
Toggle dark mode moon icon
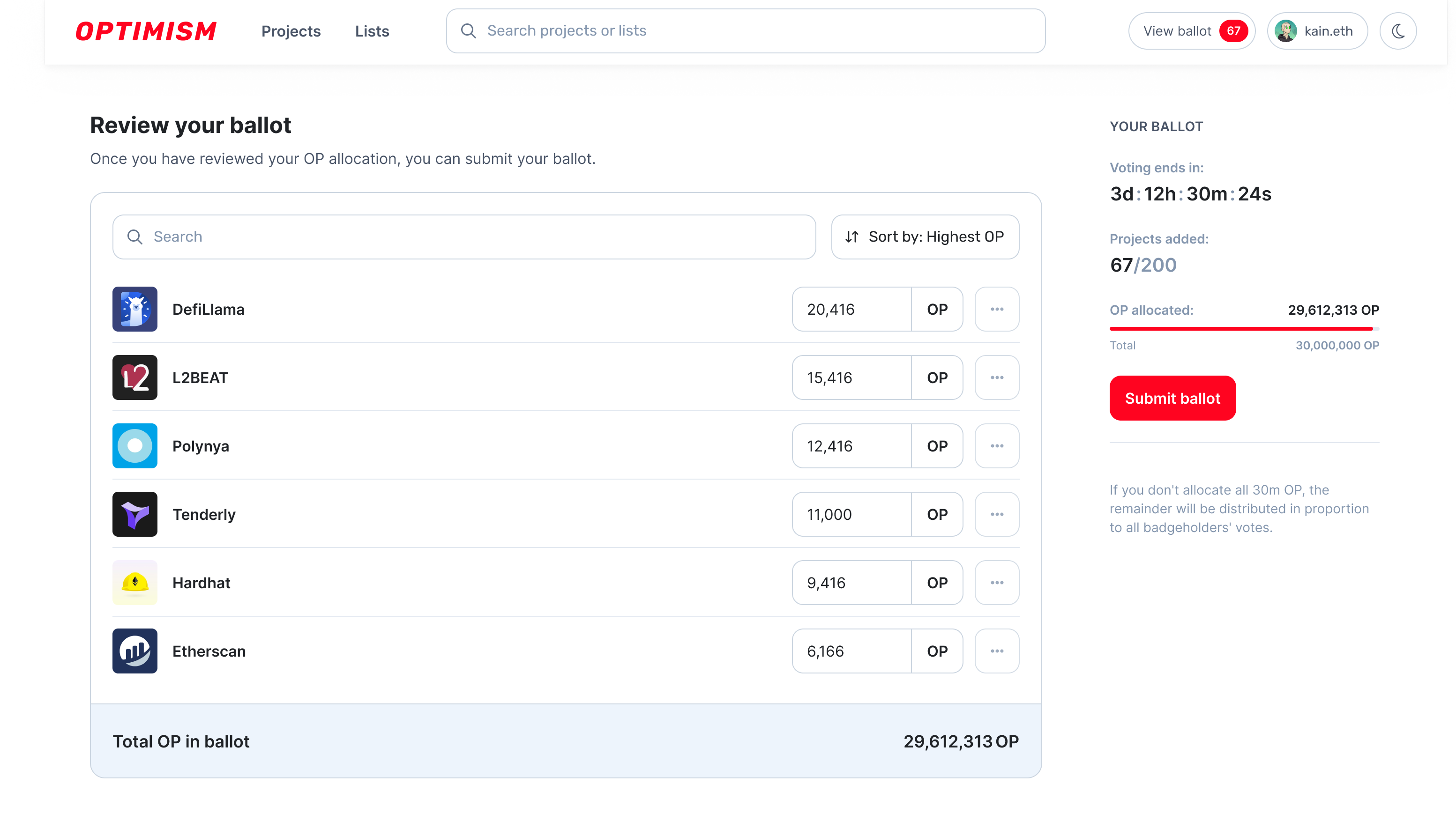(1398, 31)
